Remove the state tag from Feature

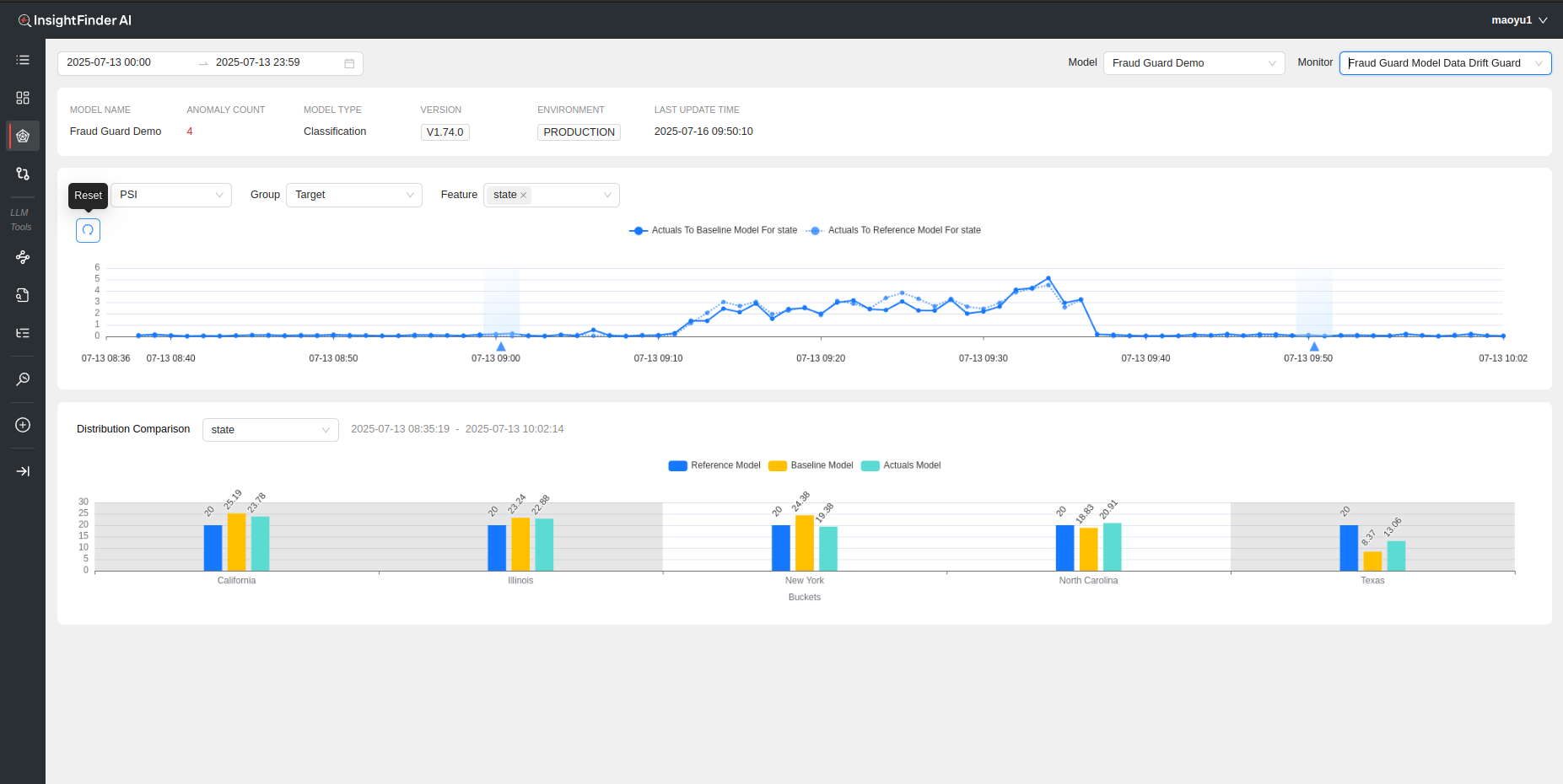524,196
